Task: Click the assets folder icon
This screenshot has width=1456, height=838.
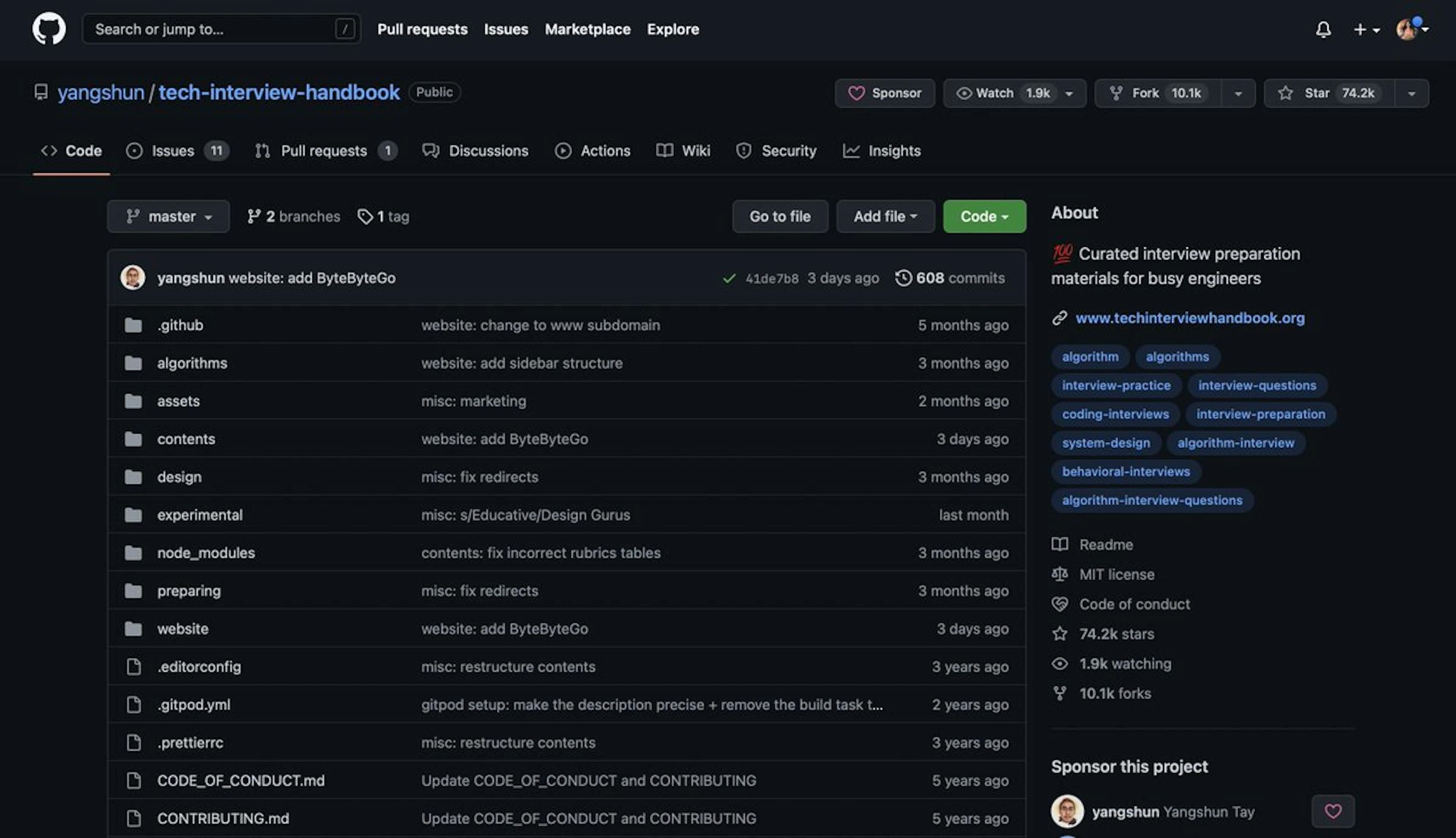Action: [x=133, y=401]
